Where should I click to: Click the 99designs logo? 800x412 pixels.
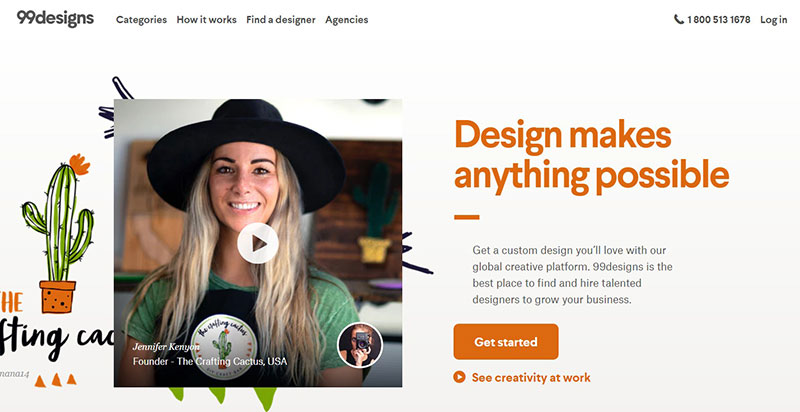pyautogui.click(x=55, y=19)
